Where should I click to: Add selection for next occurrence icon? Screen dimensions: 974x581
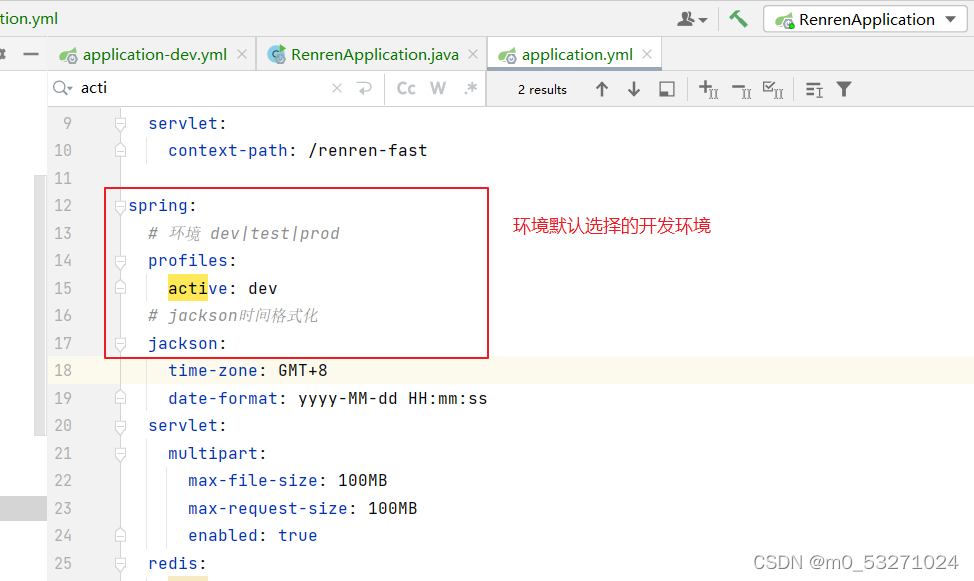[x=708, y=89]
